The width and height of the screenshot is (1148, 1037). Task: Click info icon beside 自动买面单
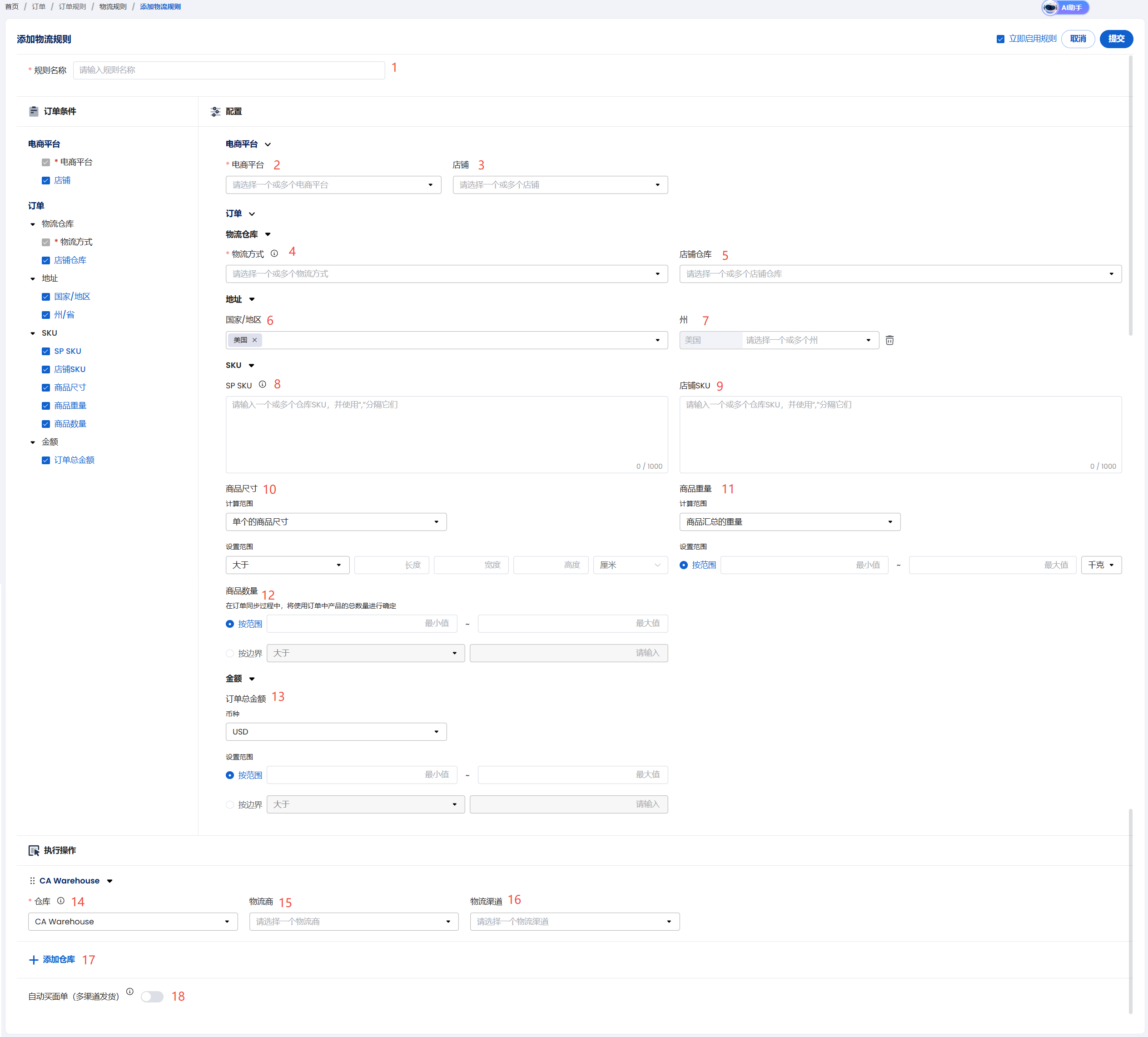(x=130, y=992)
